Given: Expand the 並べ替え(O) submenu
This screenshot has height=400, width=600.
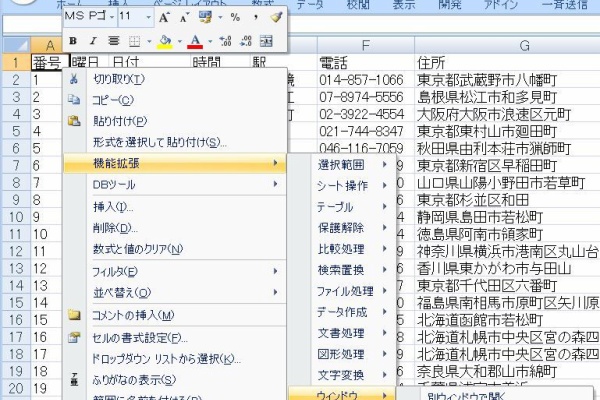Looking at the screenshot, I should (175, 293).
